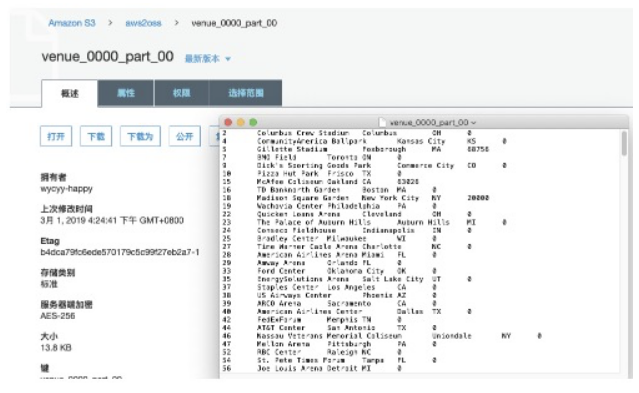Click the Joe Louis Arena row

tap(312, 369)
